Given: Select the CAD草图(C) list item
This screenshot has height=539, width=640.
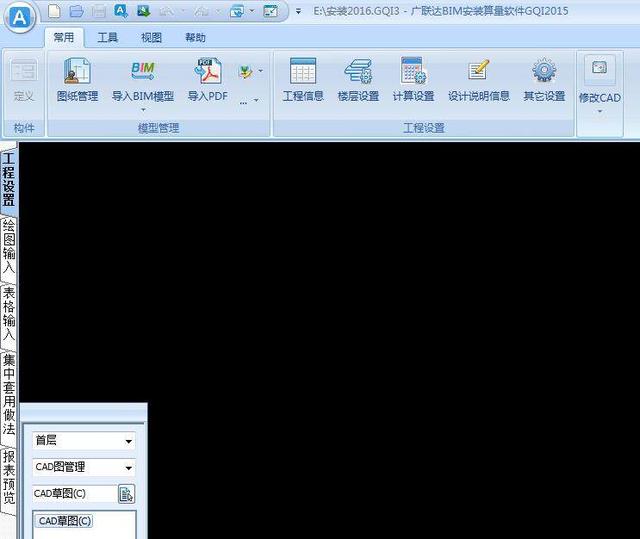Looking at the screenshot, I should click(65, 521).
